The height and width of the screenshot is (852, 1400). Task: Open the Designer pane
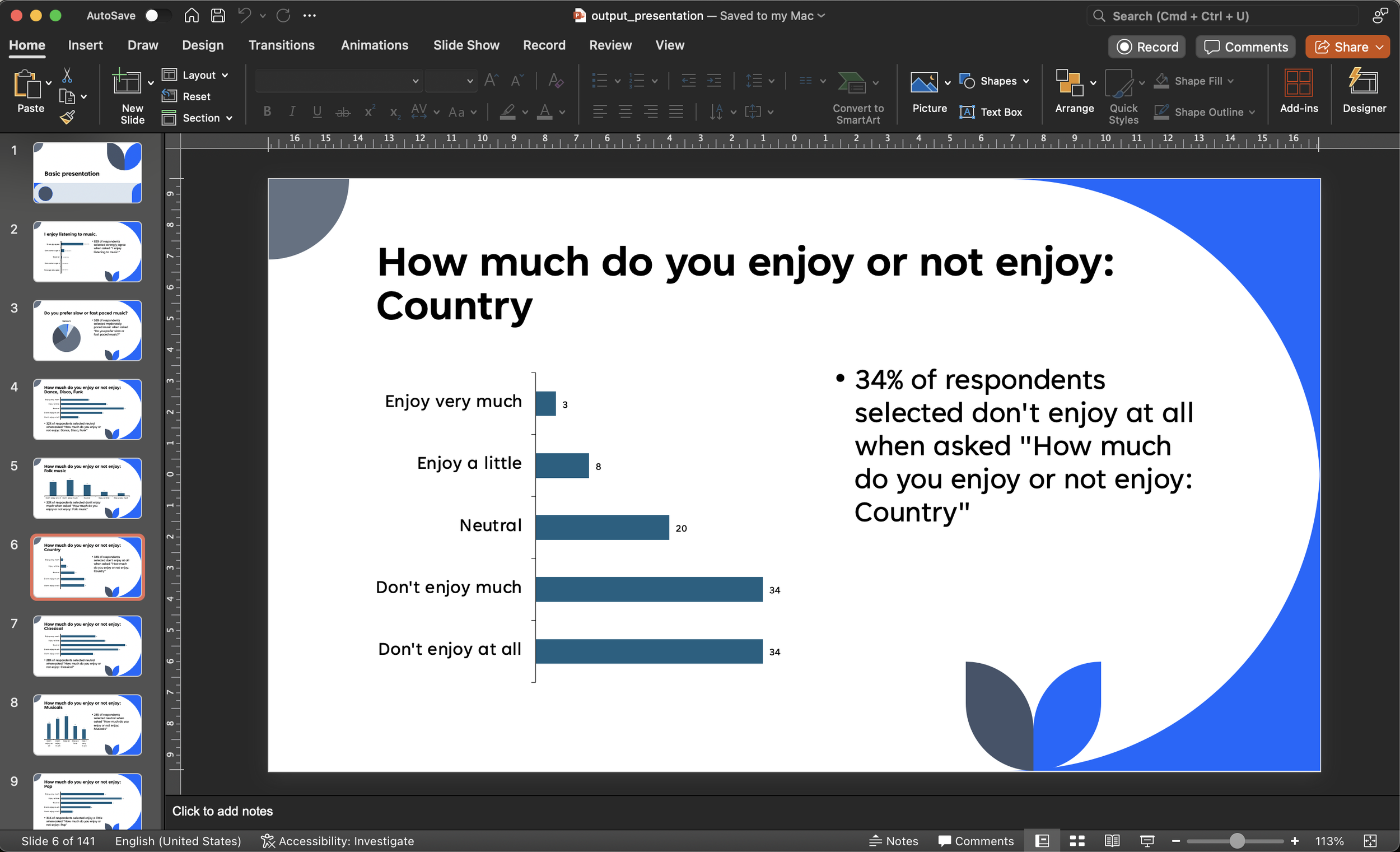1364,92
